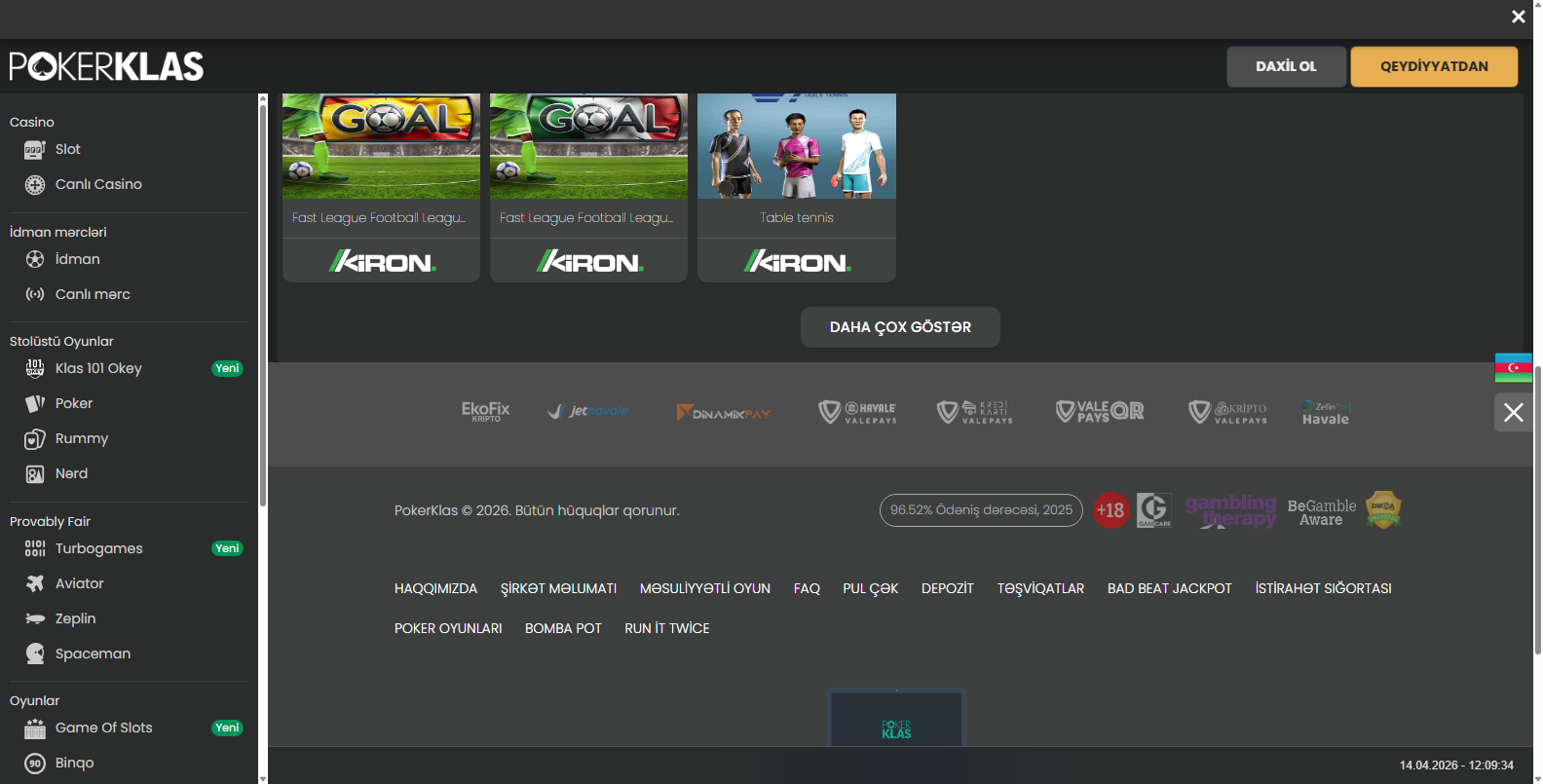1543x784 pixels.
Task: Open the Canlı merc live signal icon
Action: (x=35, y=294)
